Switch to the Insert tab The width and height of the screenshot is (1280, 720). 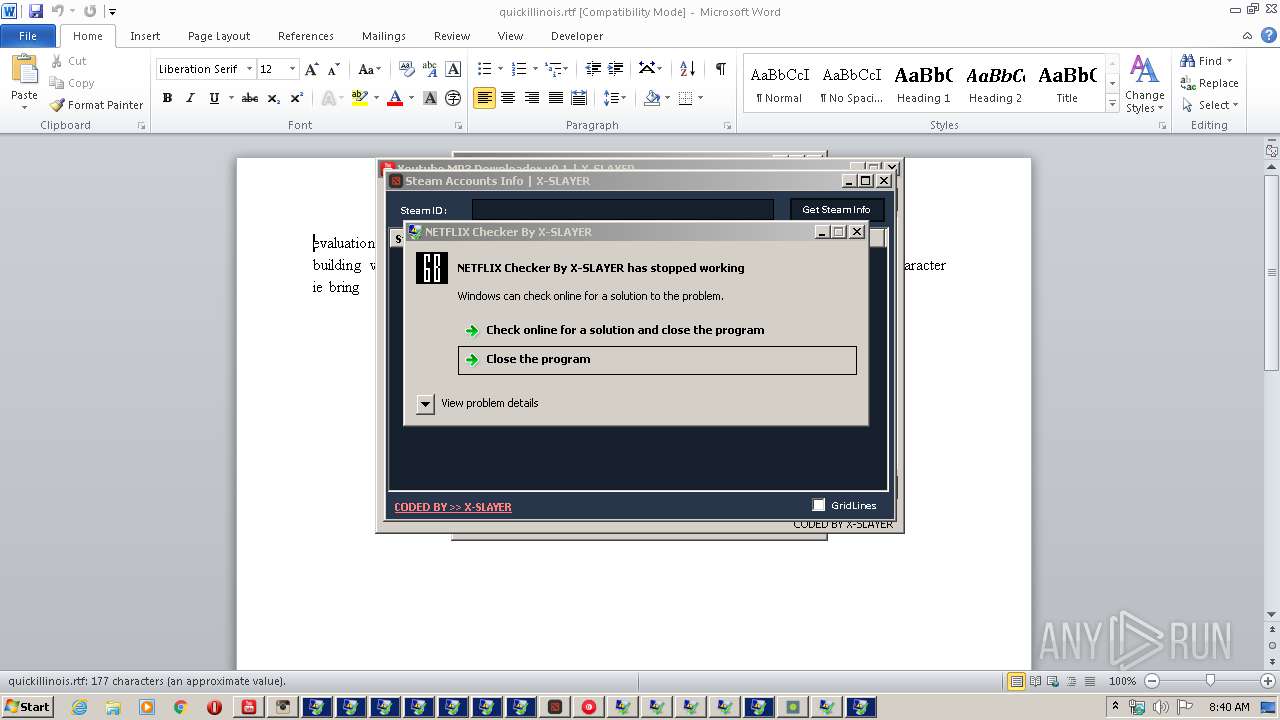point(145,36)
